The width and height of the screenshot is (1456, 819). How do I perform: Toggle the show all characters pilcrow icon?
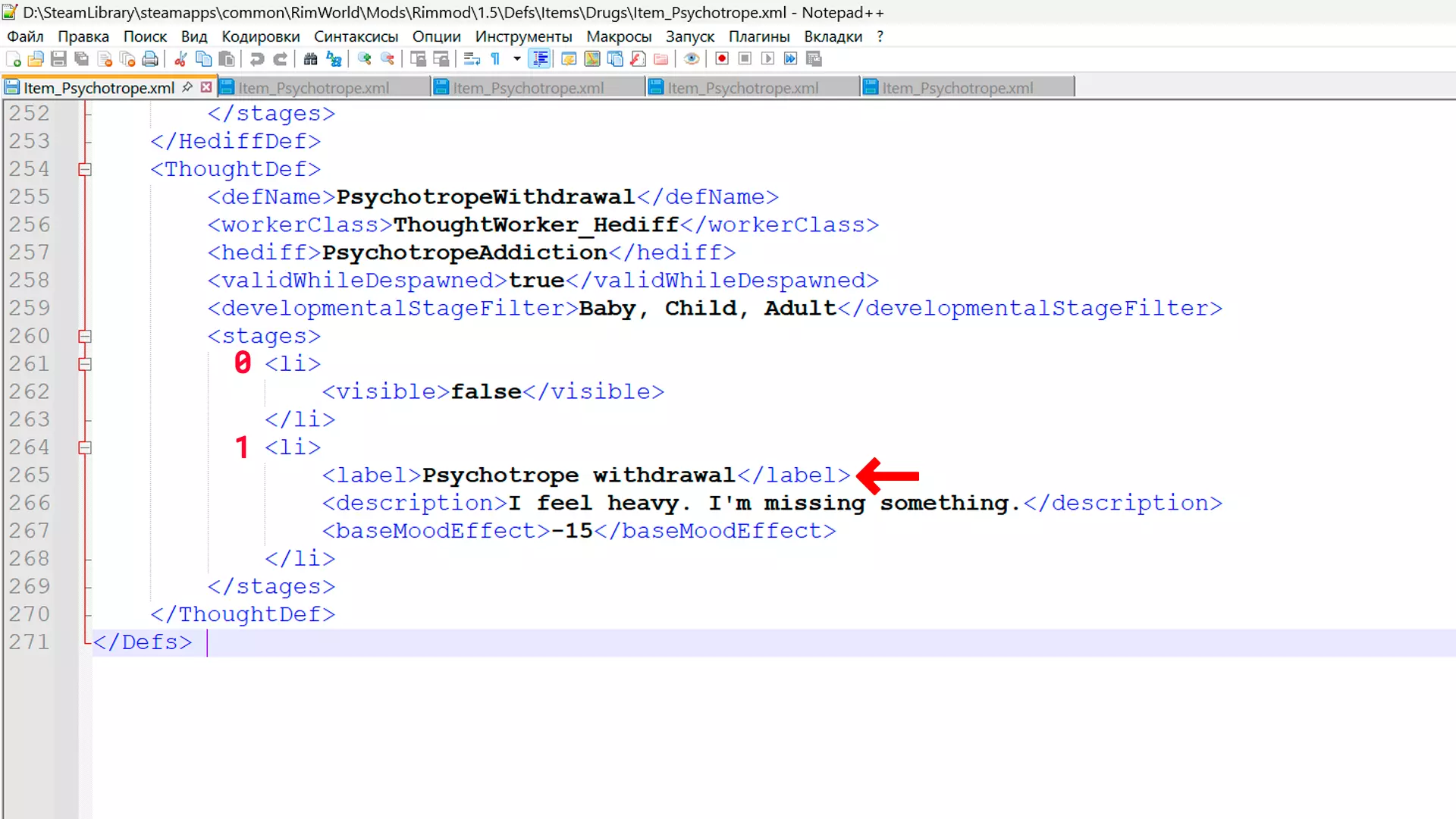[x=495, y=59]
